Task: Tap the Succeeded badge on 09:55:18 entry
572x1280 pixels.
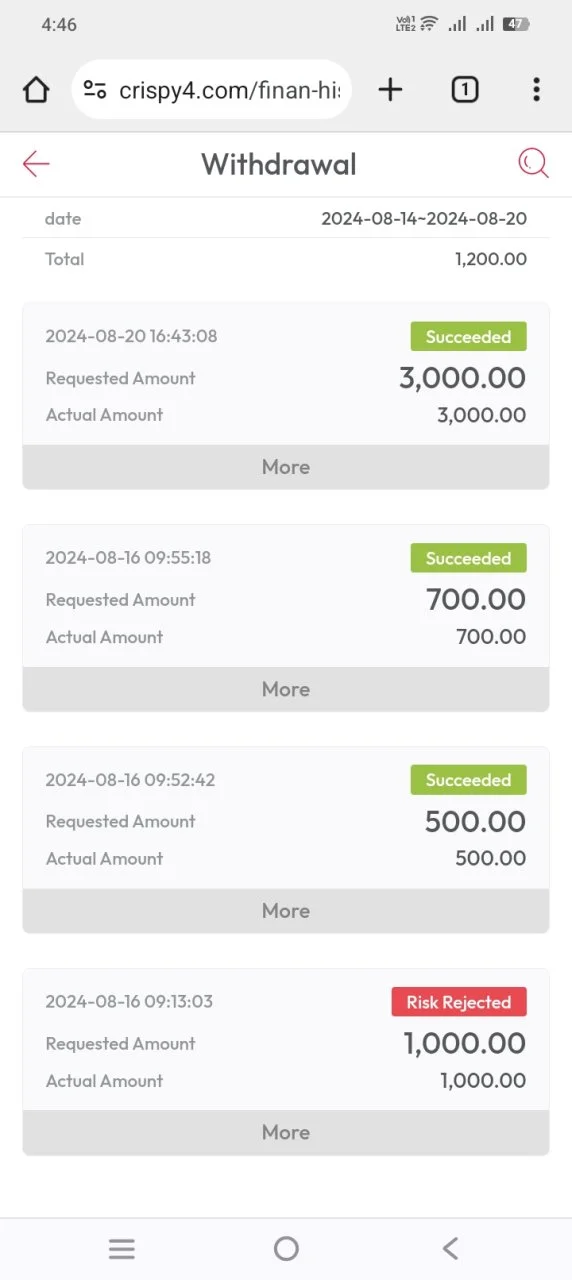Action: 468,559
